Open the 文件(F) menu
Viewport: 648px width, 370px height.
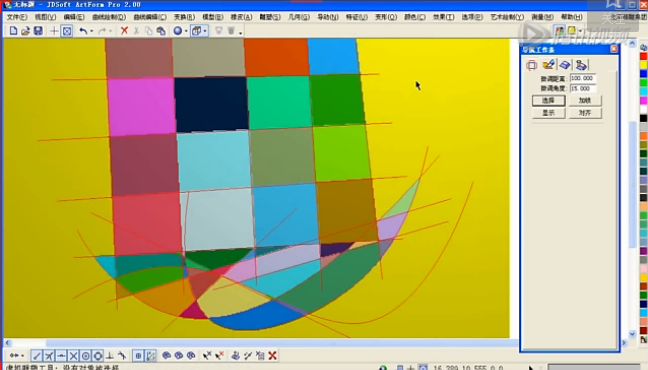click(x=17, y=17)
